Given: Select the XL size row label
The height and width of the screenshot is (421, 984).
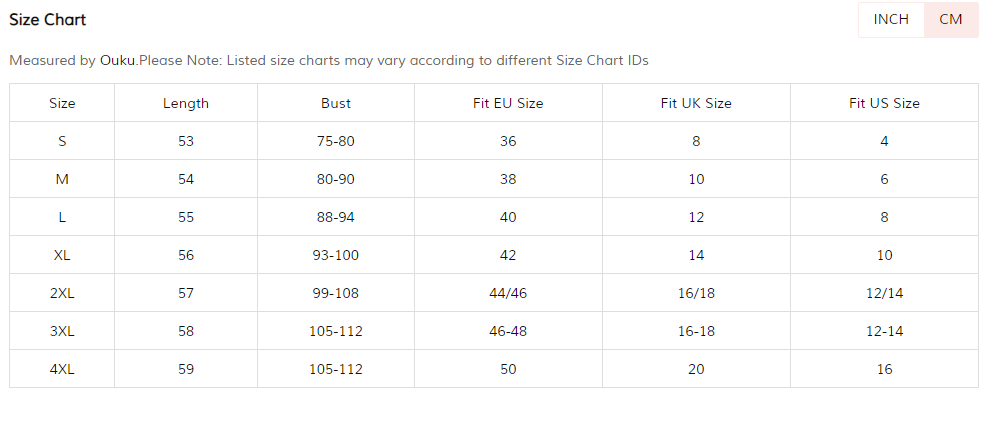Looking at the screenshot, I should pyautogui.click(x=62, y=255).
